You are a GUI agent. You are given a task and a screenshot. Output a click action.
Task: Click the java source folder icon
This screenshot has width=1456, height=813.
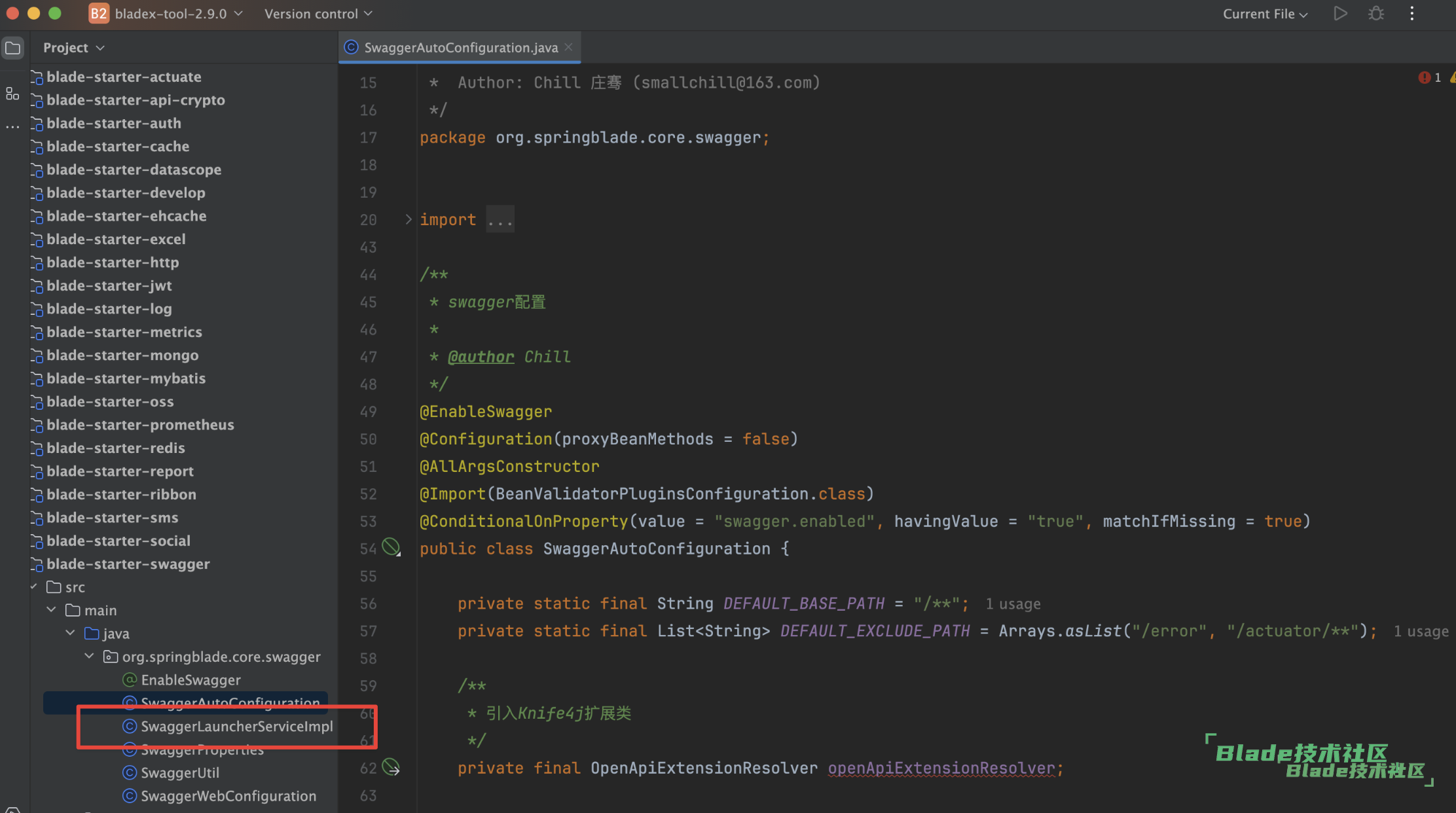92,634
